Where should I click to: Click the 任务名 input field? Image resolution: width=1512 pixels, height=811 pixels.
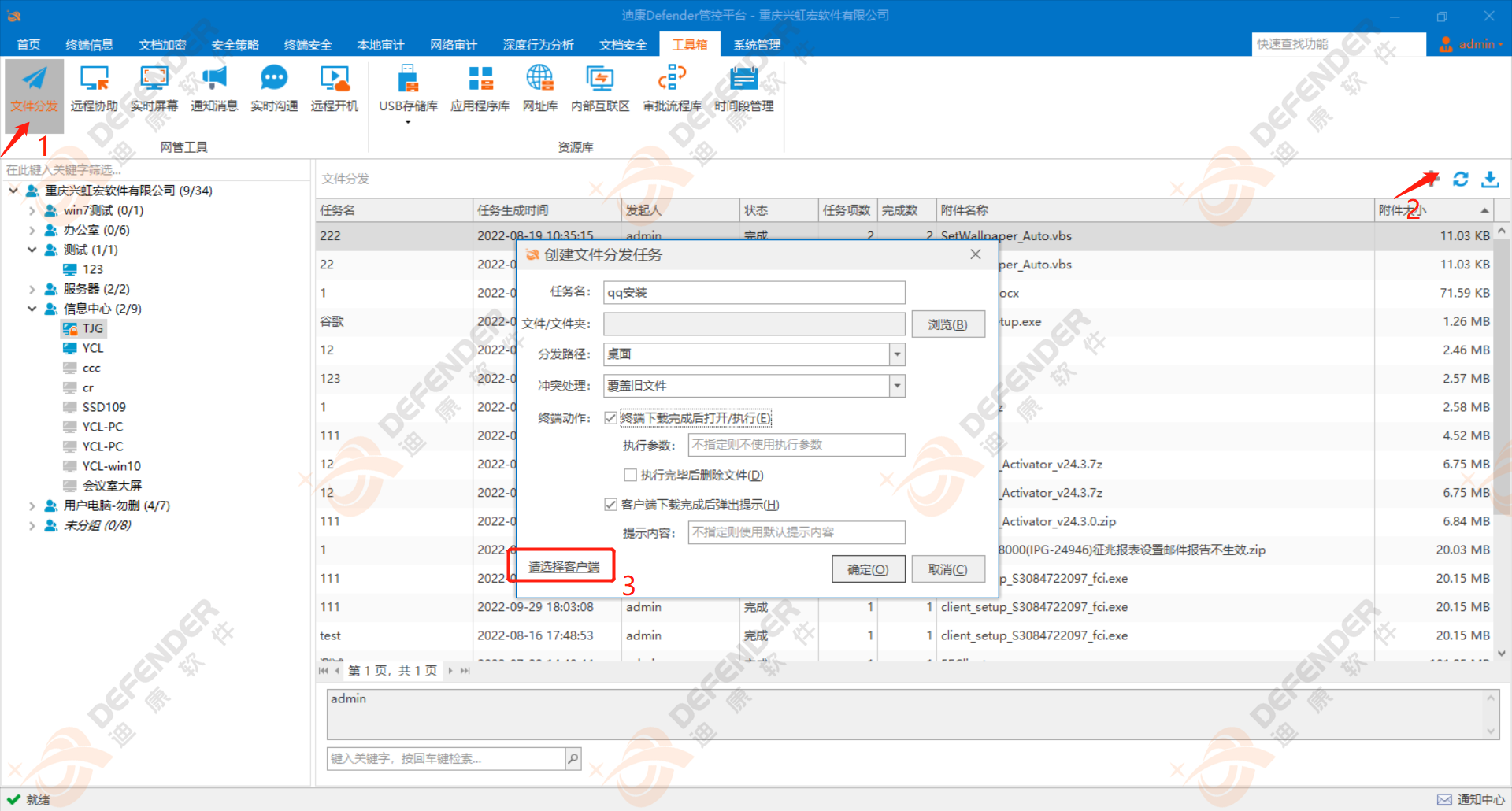click(x=754, y=293)
